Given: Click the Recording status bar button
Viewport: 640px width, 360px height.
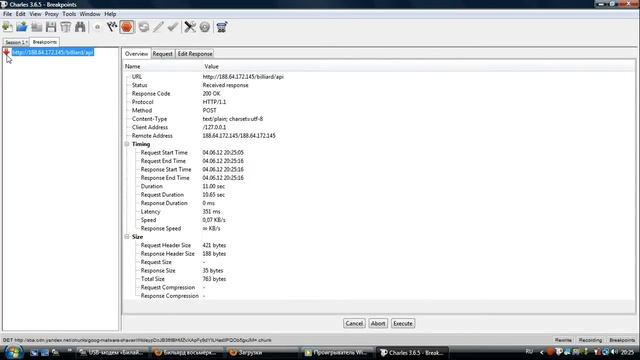Looking at the screenshot, I should tap(590, 340).
